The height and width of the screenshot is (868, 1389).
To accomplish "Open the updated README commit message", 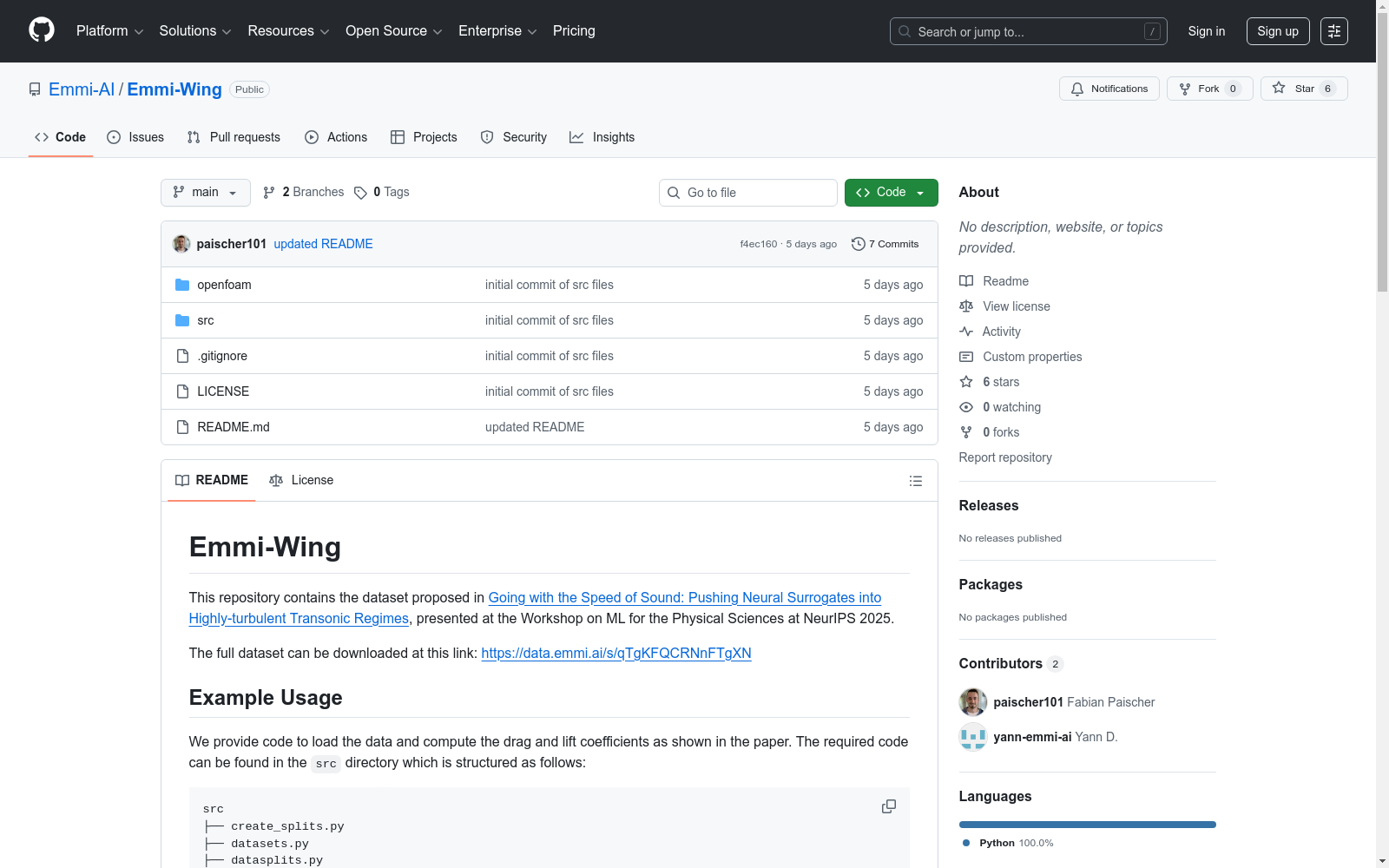I will (323, 244).
